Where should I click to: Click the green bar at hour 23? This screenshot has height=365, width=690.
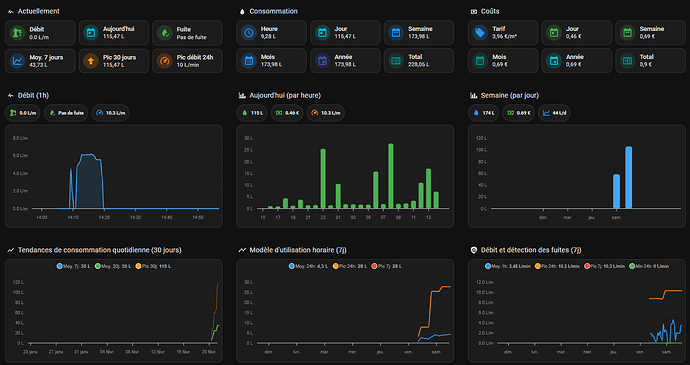323,179
